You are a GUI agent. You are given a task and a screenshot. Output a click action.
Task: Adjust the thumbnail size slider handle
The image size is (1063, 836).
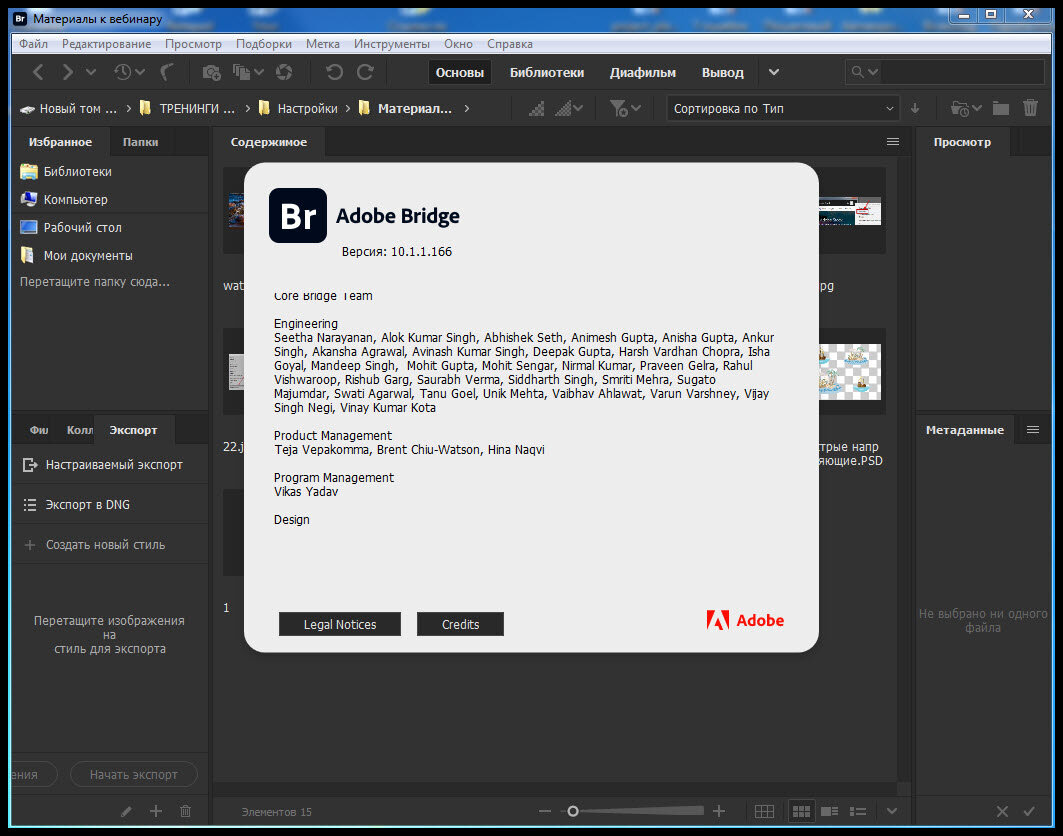pos(573,811)
